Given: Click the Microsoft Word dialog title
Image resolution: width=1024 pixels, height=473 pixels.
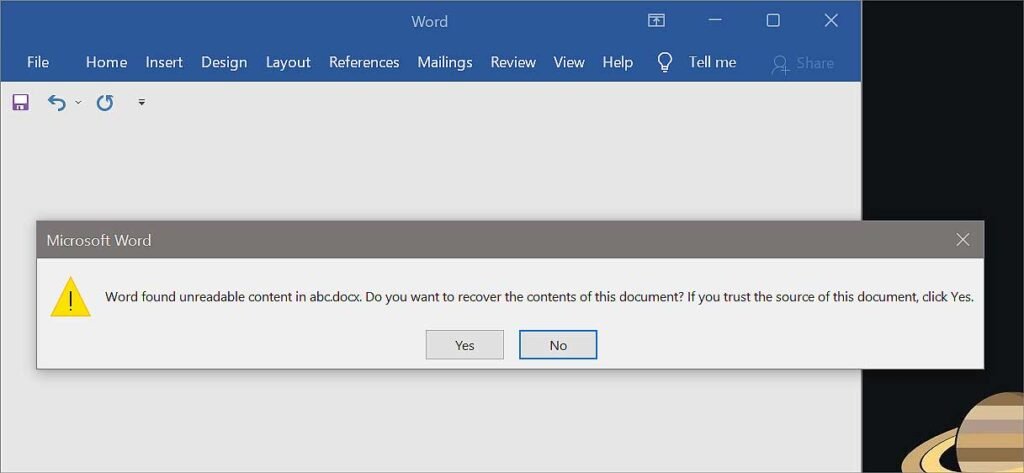Looking at the screenshot, I should (99, 240).
